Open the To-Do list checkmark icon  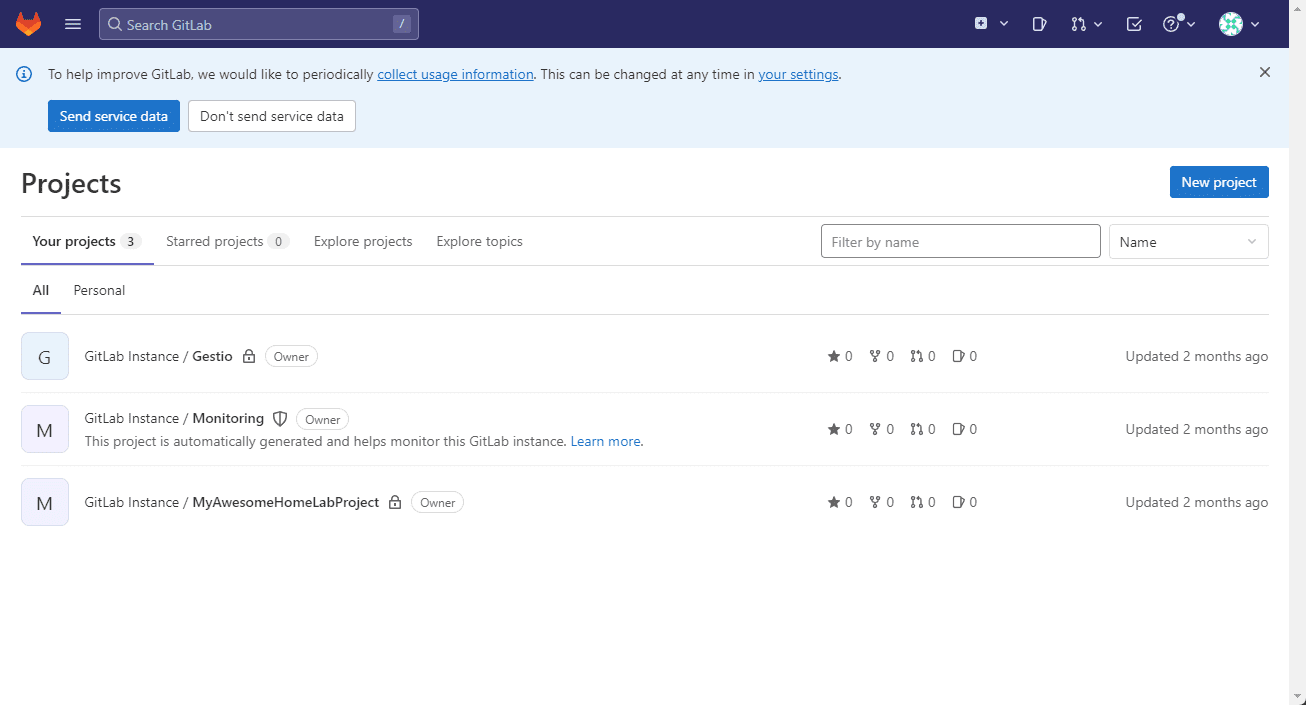click(1134, 24)
